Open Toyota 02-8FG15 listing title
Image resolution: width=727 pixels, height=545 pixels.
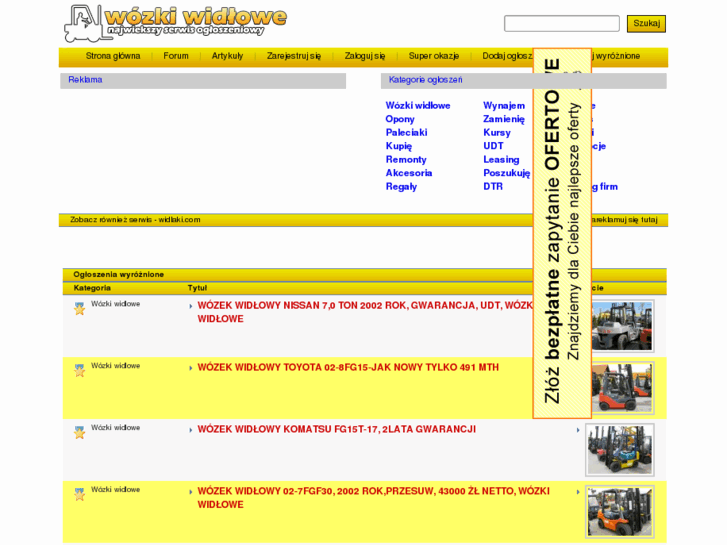pos(348,367)
